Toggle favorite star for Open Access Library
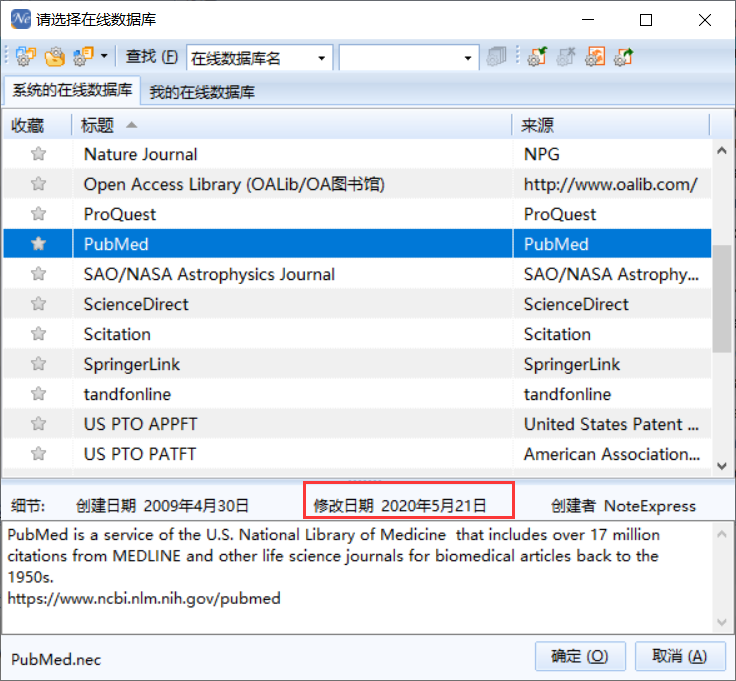This screenshot has height=681, width=736. point(38,184)
